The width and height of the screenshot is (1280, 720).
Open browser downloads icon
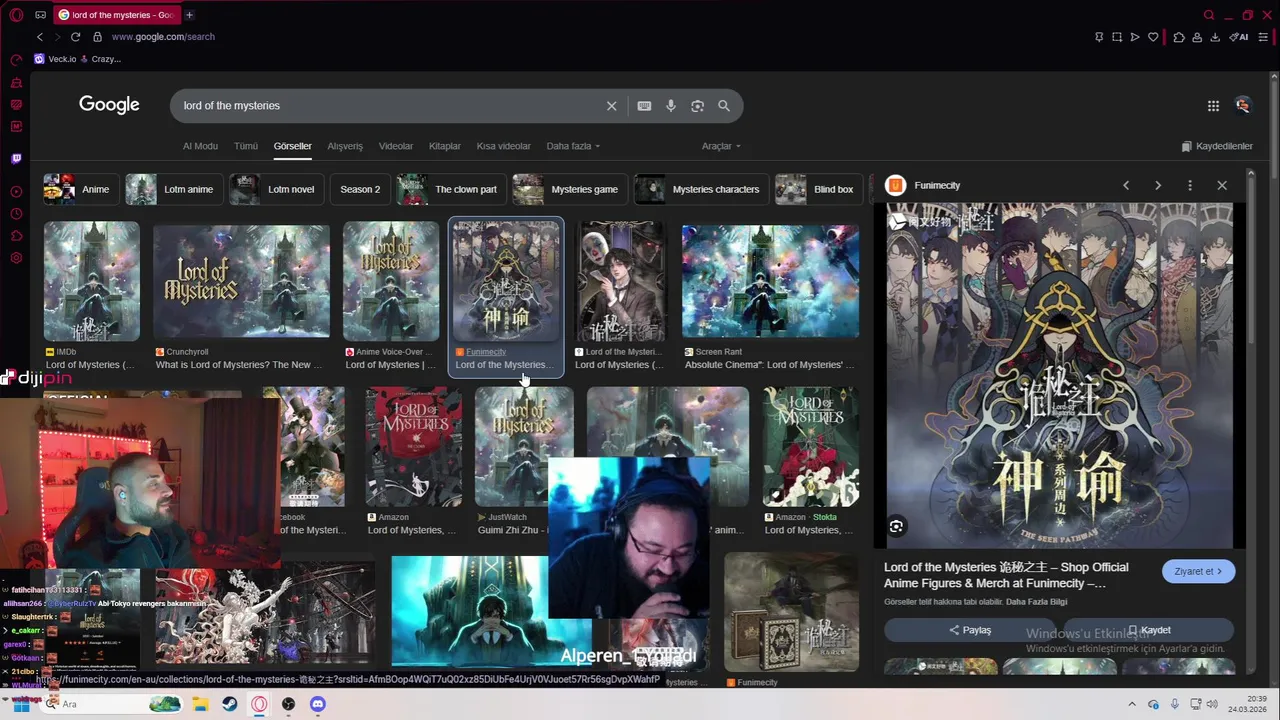(x=1215, y=37)
